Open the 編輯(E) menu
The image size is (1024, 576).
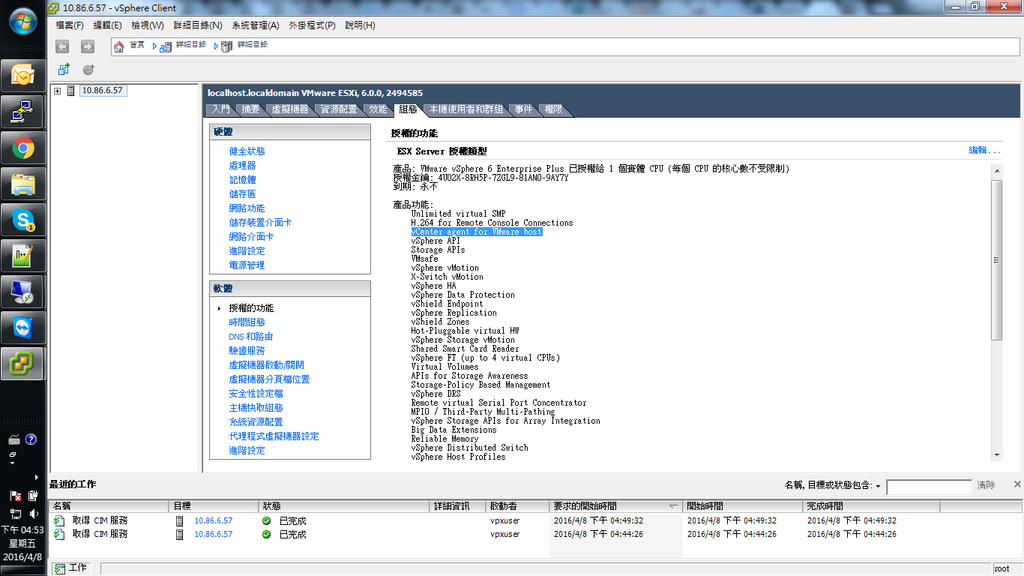pos(107,25)
